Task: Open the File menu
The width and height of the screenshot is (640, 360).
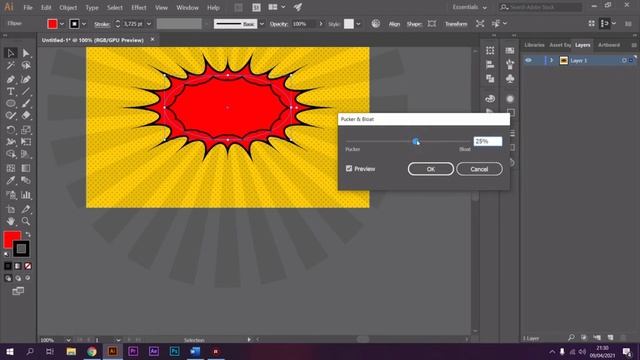Action: tap(28, 7)
